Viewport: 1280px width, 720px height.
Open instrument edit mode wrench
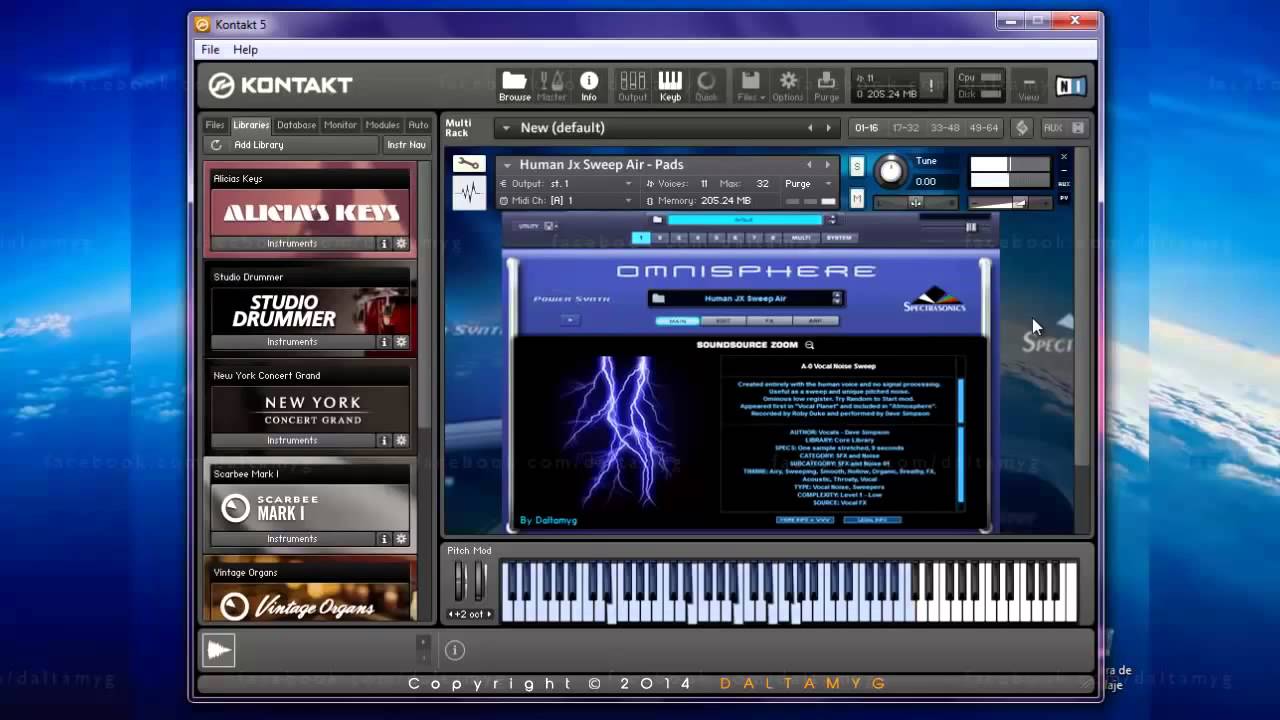[x=468, y=164]
